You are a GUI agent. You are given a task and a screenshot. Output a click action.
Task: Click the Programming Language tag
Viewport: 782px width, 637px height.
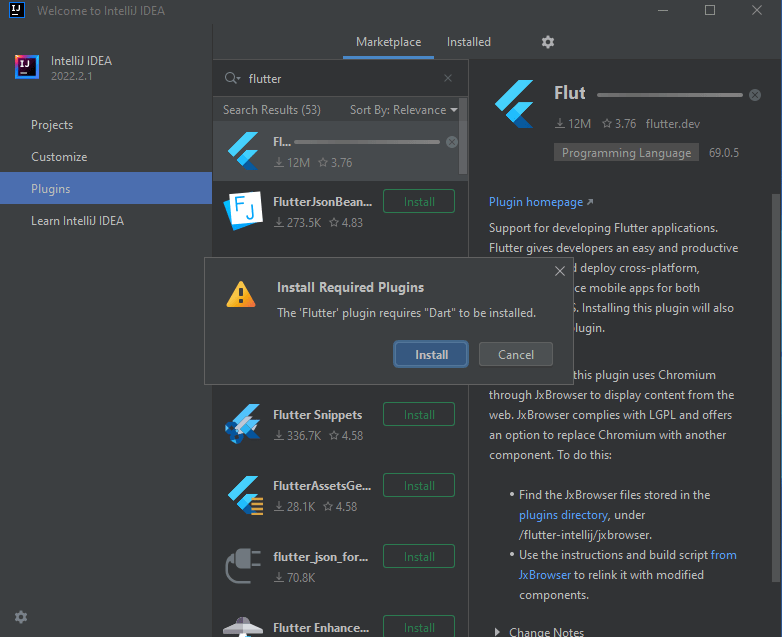point(626,153)
